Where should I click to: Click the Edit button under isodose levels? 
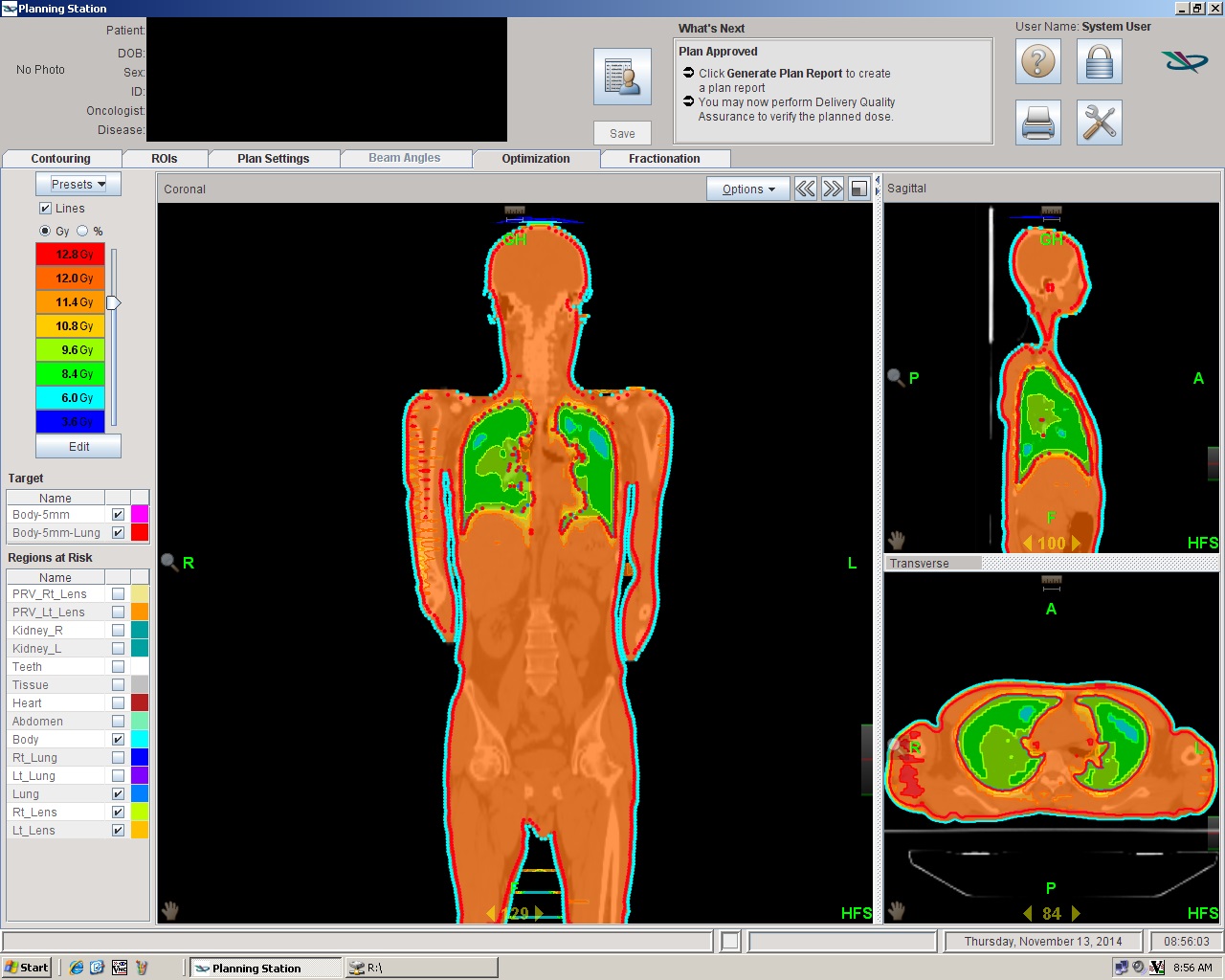tap(78, 446)
